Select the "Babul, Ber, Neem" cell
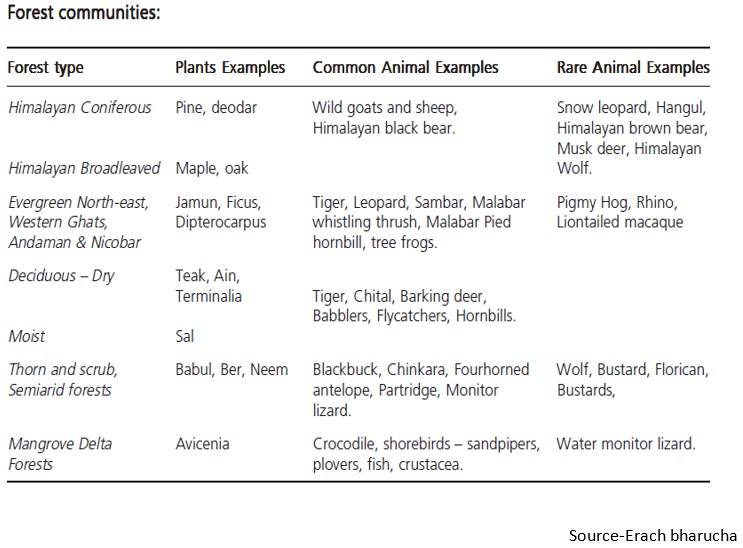 pos(231,370)
